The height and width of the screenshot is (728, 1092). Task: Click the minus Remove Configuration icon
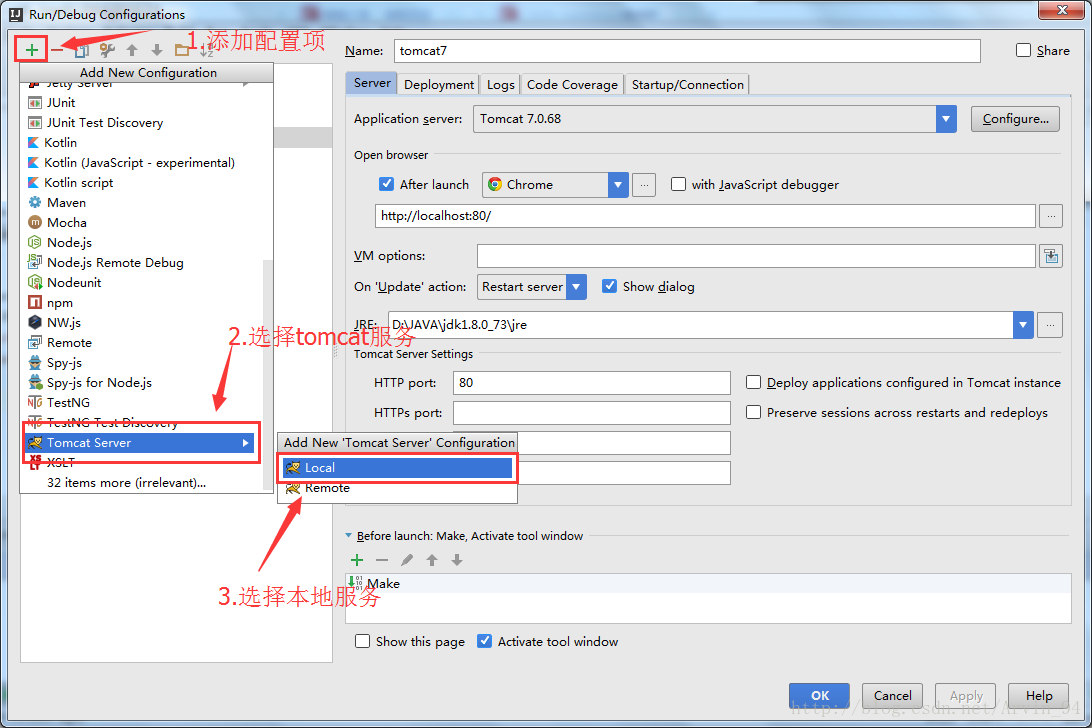(x=57, y=49)
